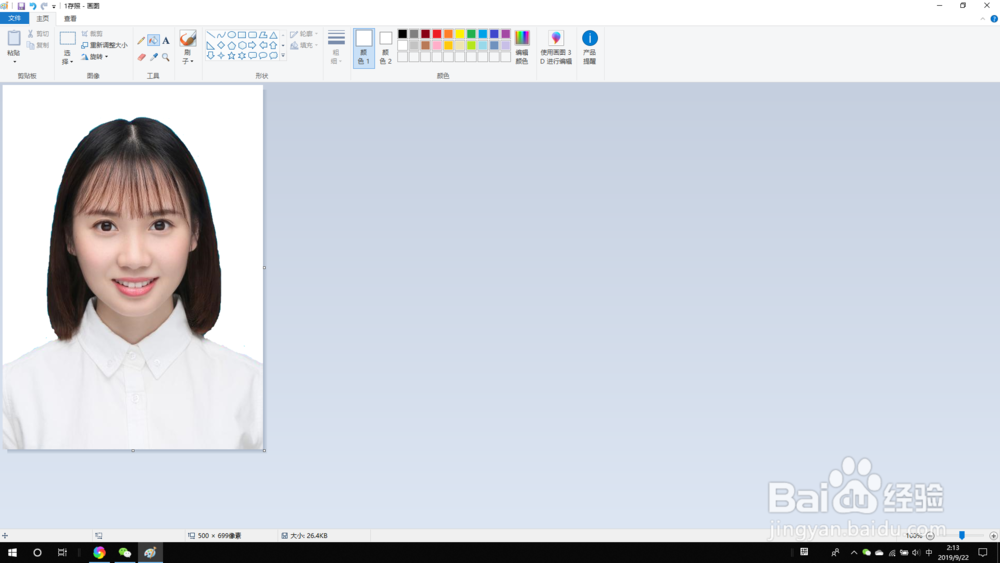Screen dimensions: 1000x563
Task: Open the line Size thickness dropdown
Action: (336, 47)
